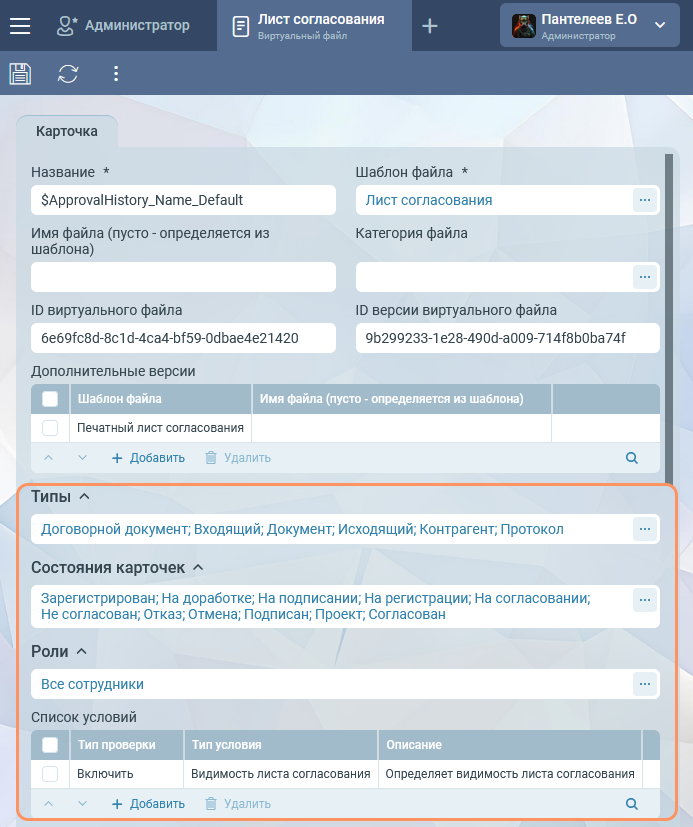
Task: Click the save floppy disk icon
Action: (20, 73)
